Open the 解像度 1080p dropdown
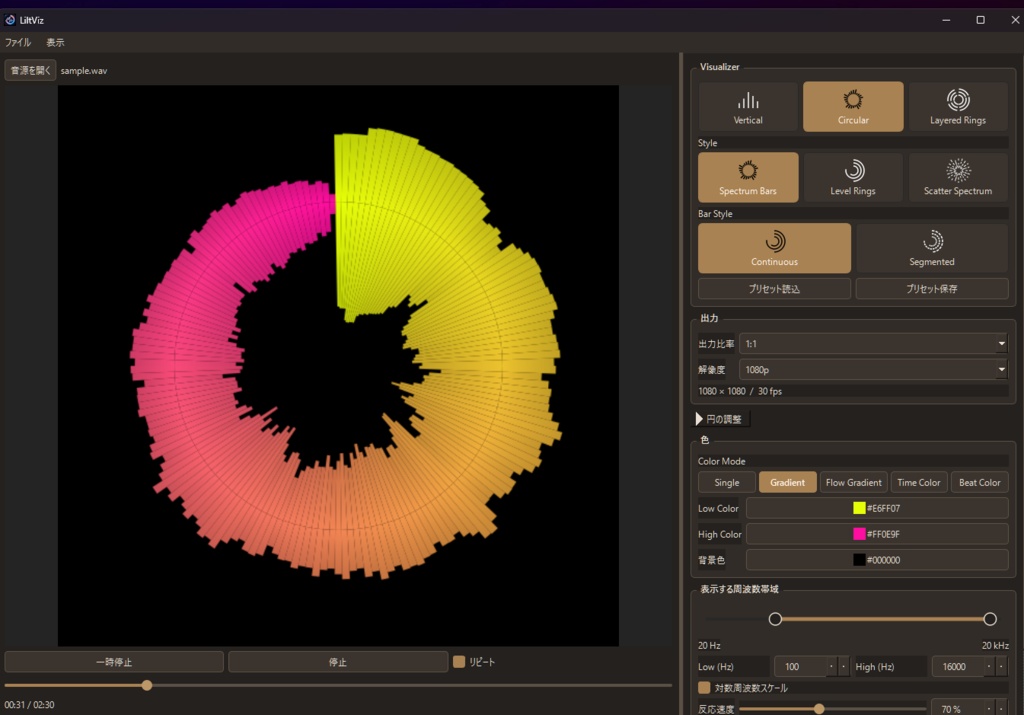Screen dimensions: 1024x715 [874, 370]
